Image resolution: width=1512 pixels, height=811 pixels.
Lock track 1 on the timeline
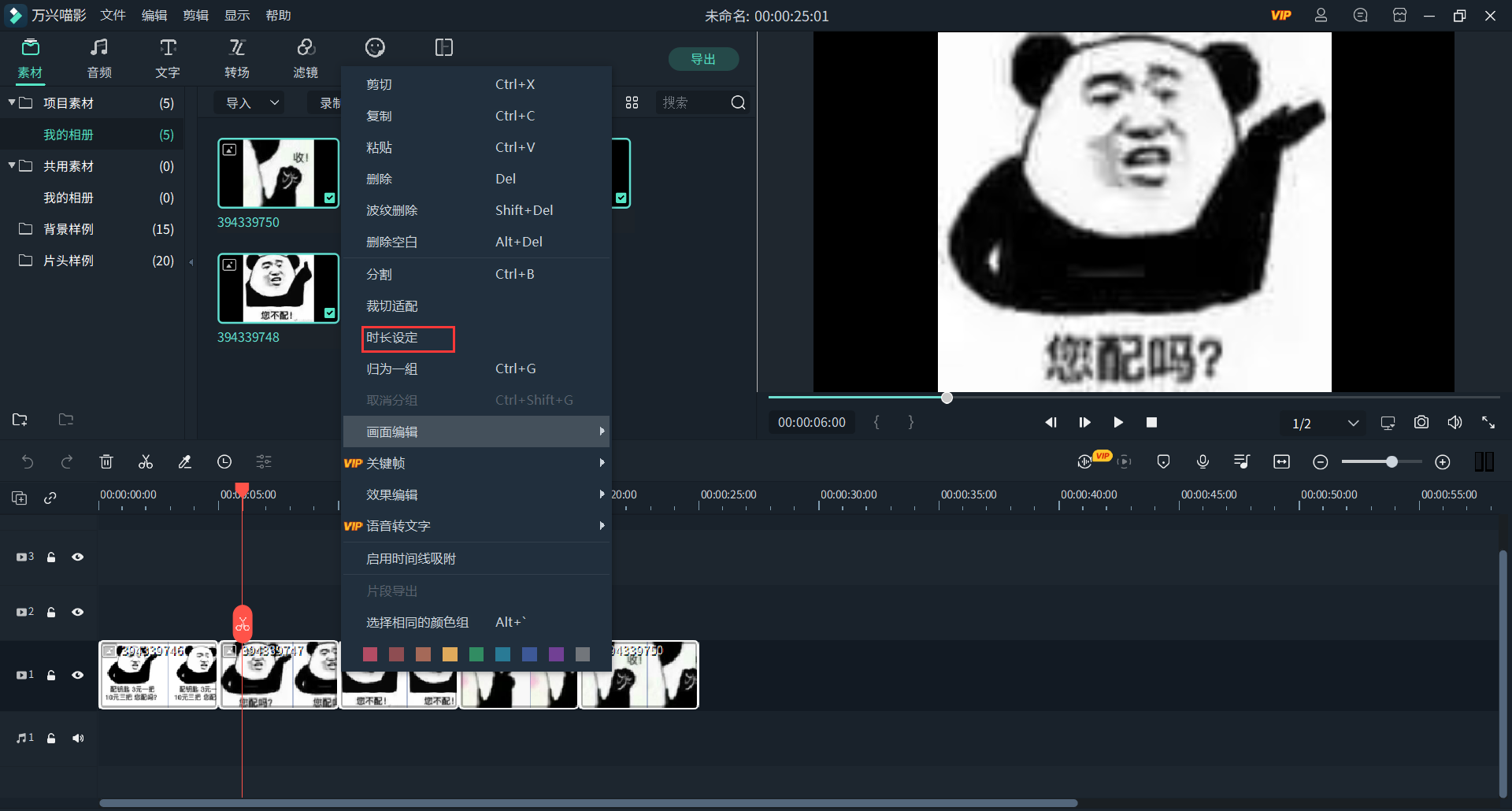[x=51, y=675]
